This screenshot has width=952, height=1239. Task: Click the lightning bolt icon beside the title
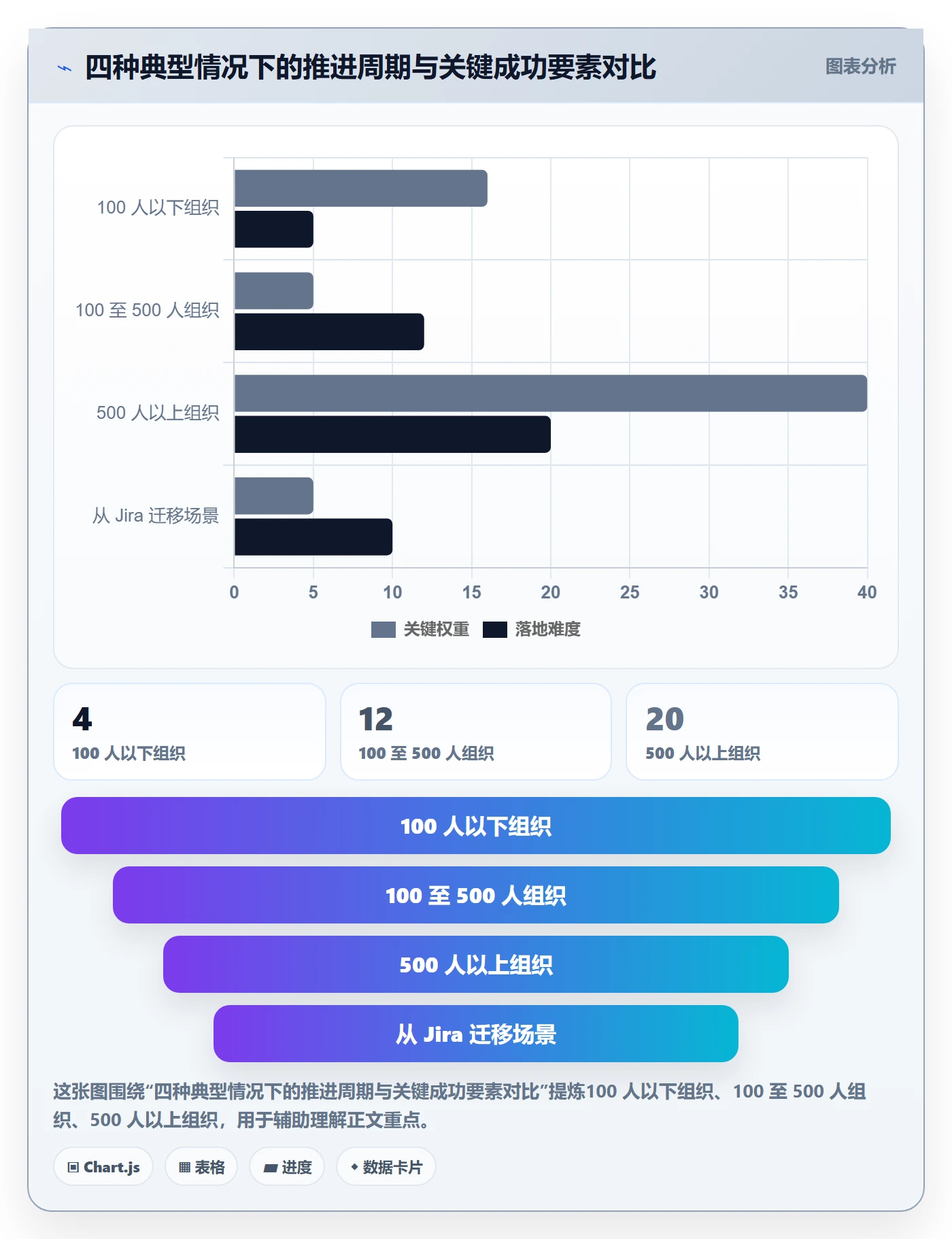coord(65,68)
